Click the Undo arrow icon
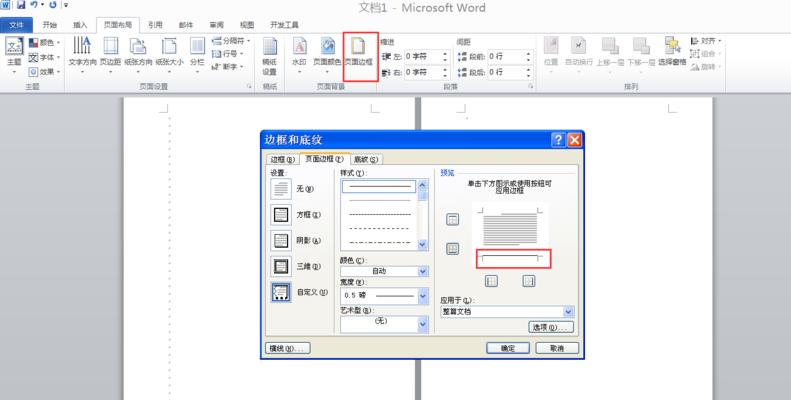The height and width of the screenshot is (400, 791). [x=34, y=5]
